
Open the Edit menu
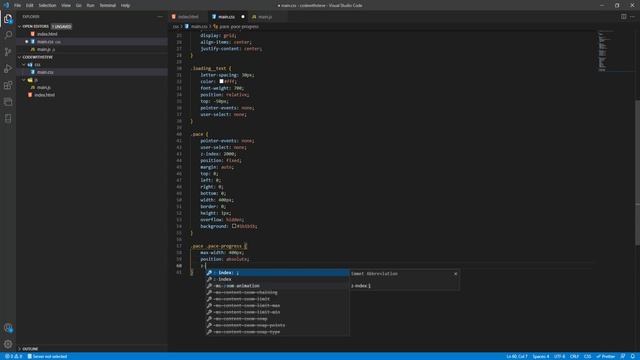[30, 5]
